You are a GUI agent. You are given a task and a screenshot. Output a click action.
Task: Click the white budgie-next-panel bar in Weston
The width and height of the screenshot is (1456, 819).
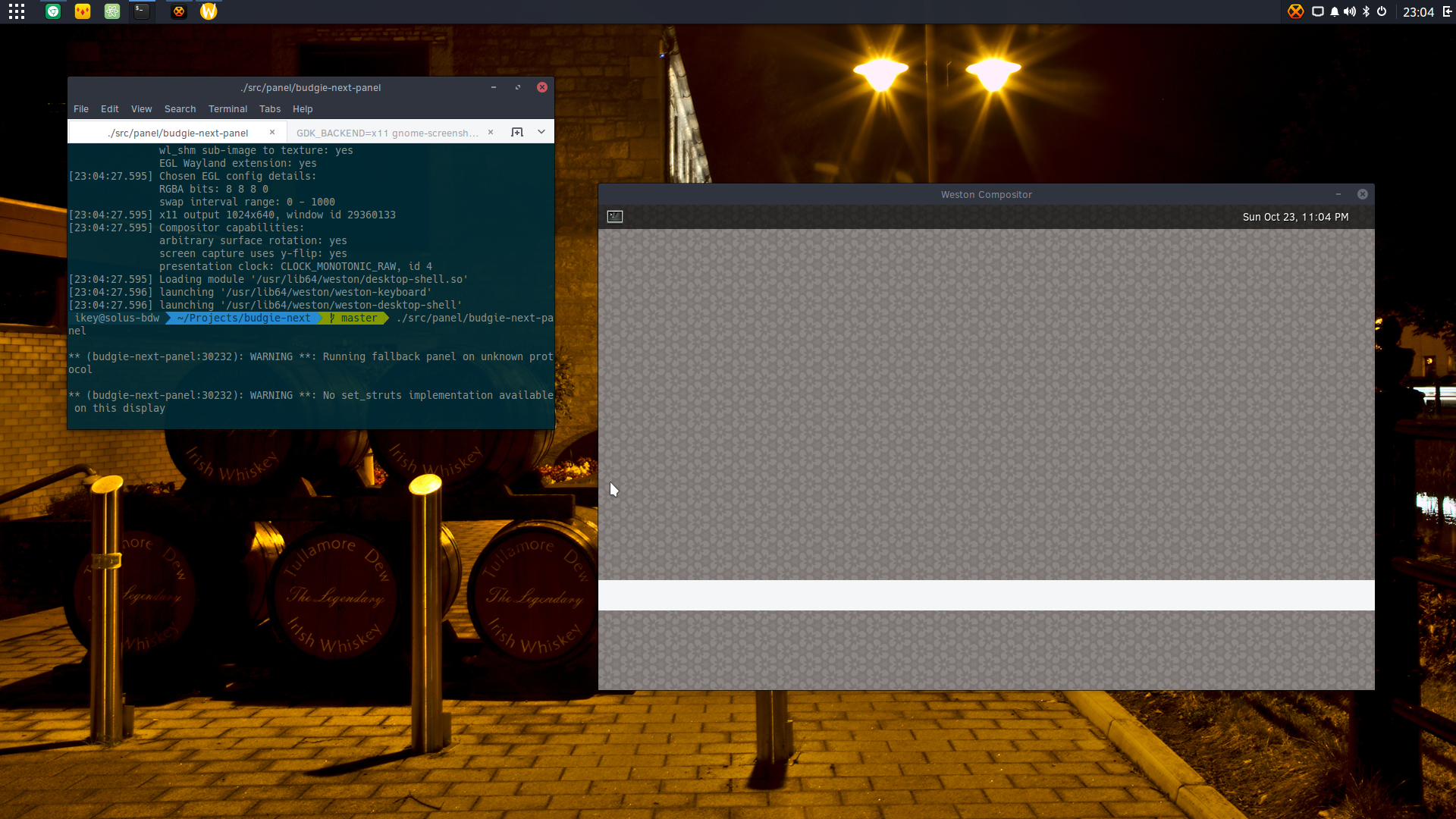986,595
